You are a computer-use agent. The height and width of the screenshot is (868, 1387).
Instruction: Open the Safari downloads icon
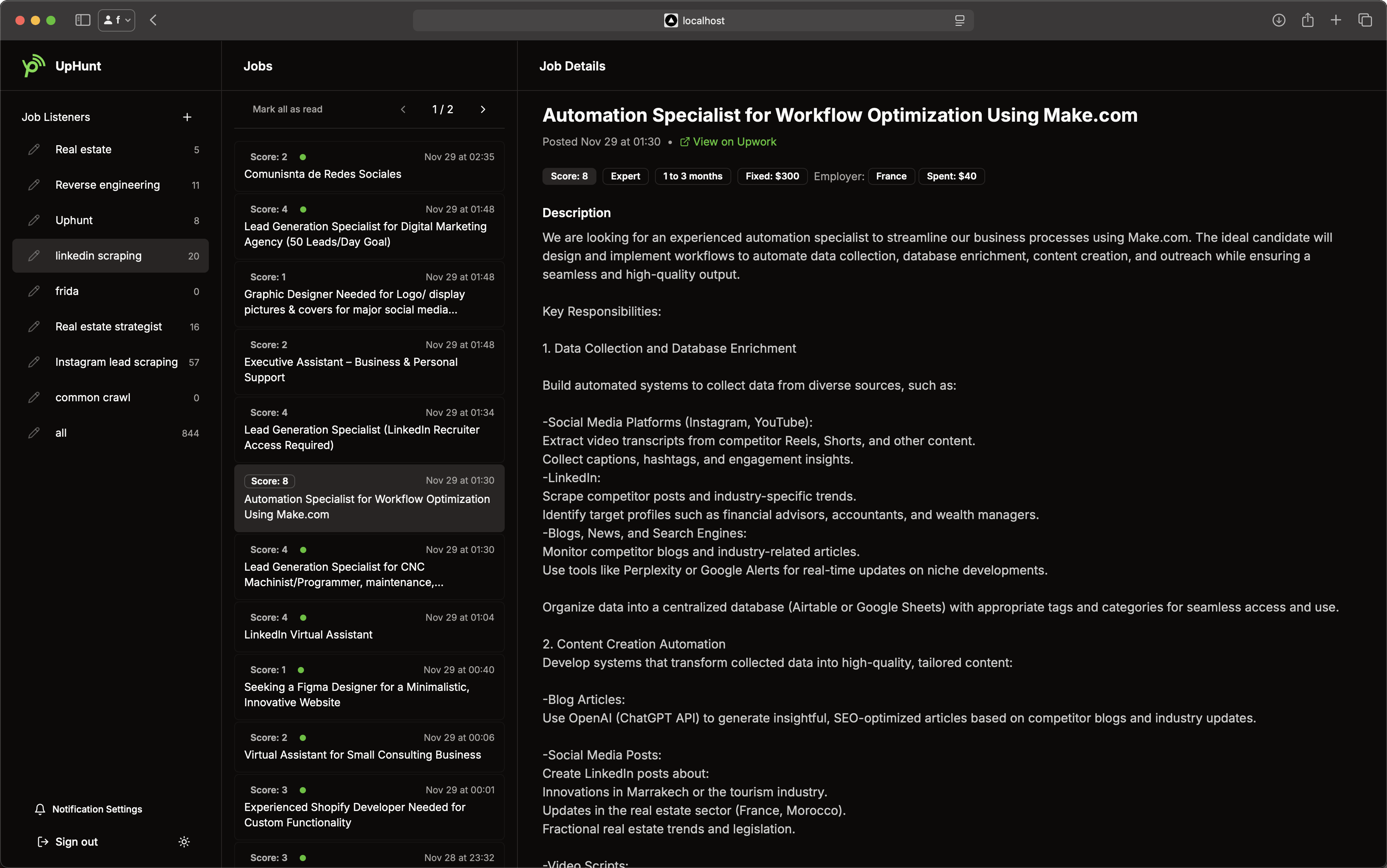pos(1278,20)
